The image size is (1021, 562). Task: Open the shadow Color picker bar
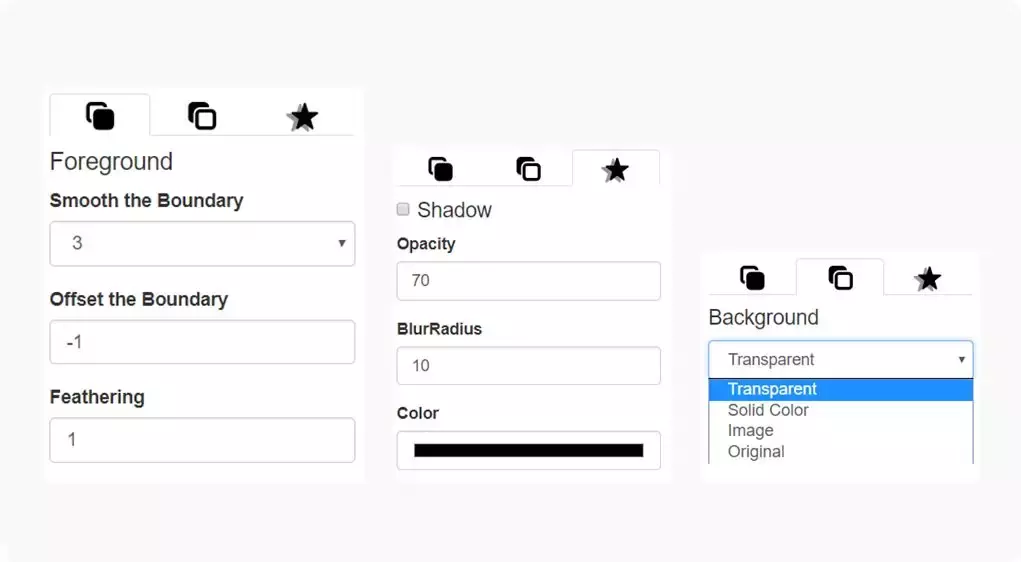point(529,451)
